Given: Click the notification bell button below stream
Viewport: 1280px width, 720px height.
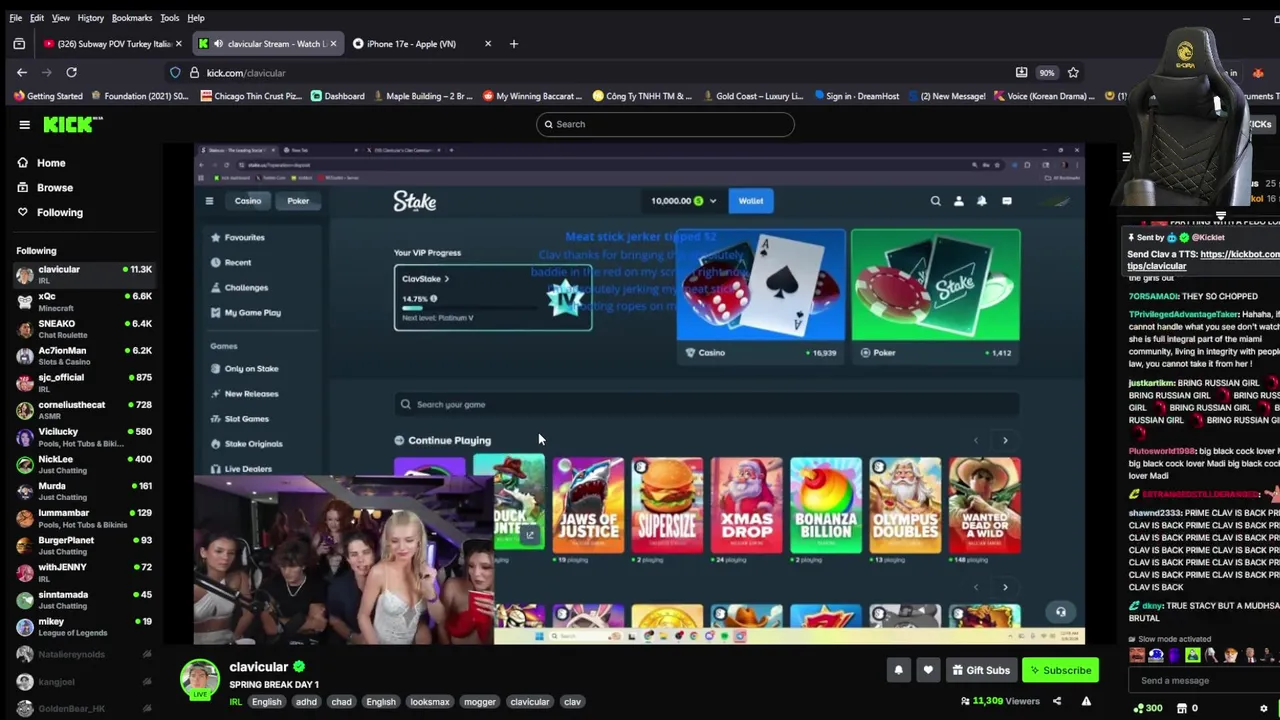Looking at the screenshot, I should tap(898, 670).
